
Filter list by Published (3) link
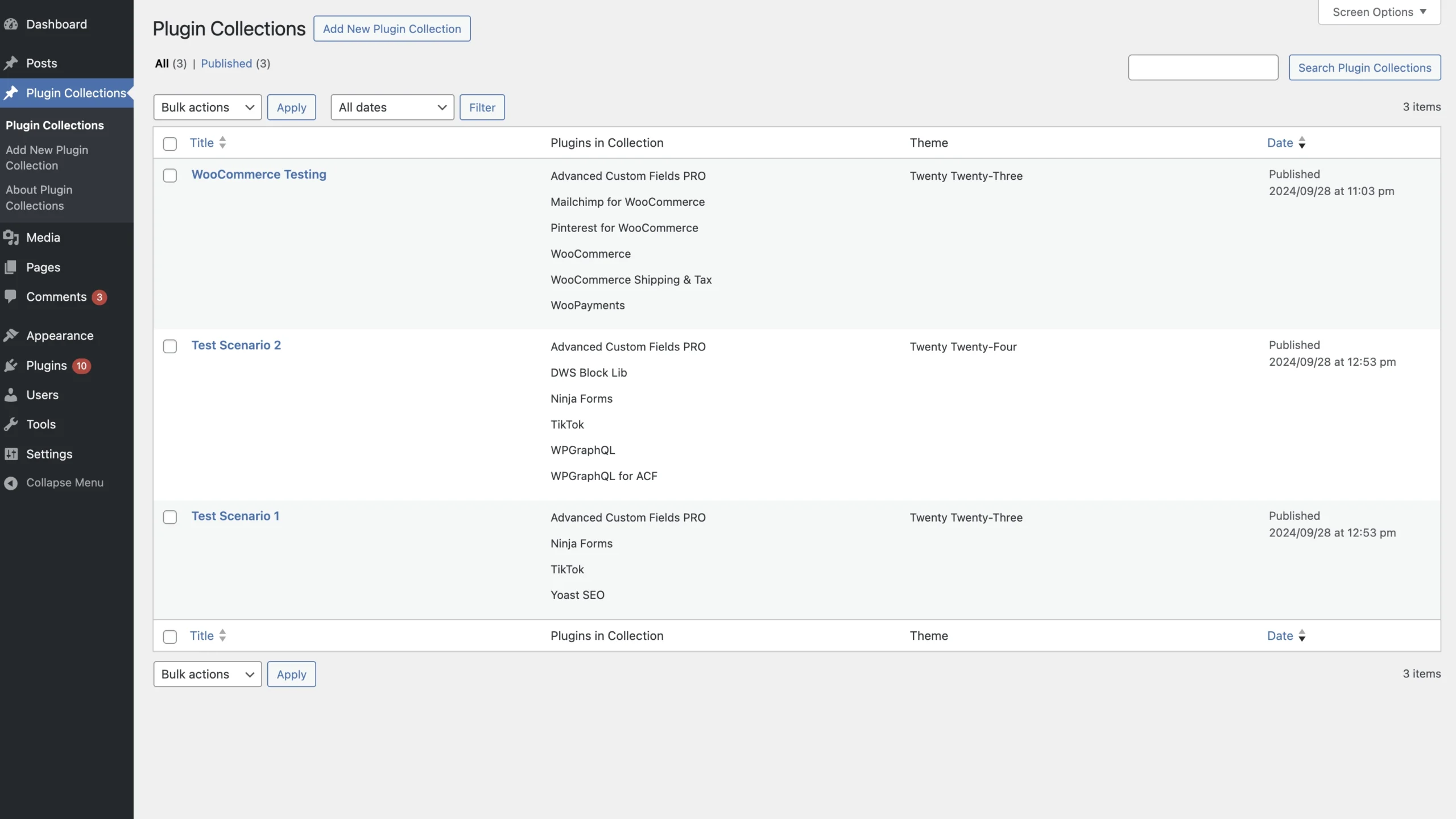point(235,64)
